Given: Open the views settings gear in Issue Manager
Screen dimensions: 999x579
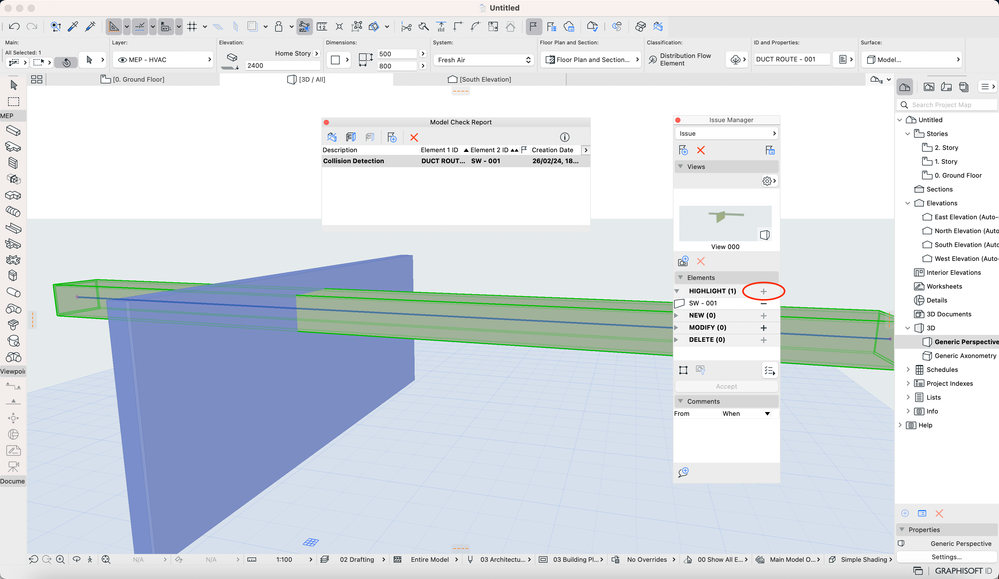Looking at the screenshot, I should click(x=767, y=181).
